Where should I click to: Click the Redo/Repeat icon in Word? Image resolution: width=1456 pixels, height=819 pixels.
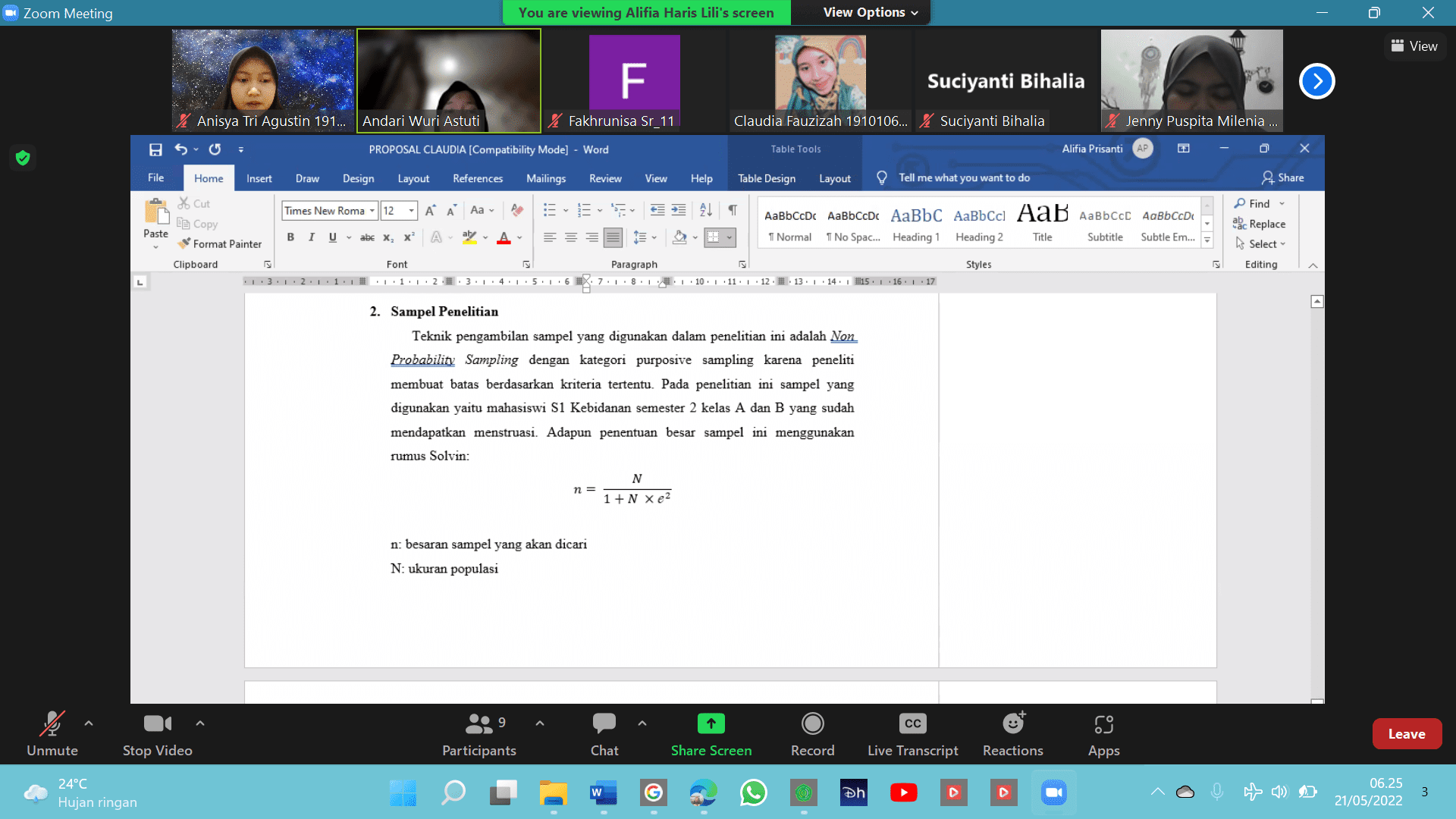tap(215, 149)
